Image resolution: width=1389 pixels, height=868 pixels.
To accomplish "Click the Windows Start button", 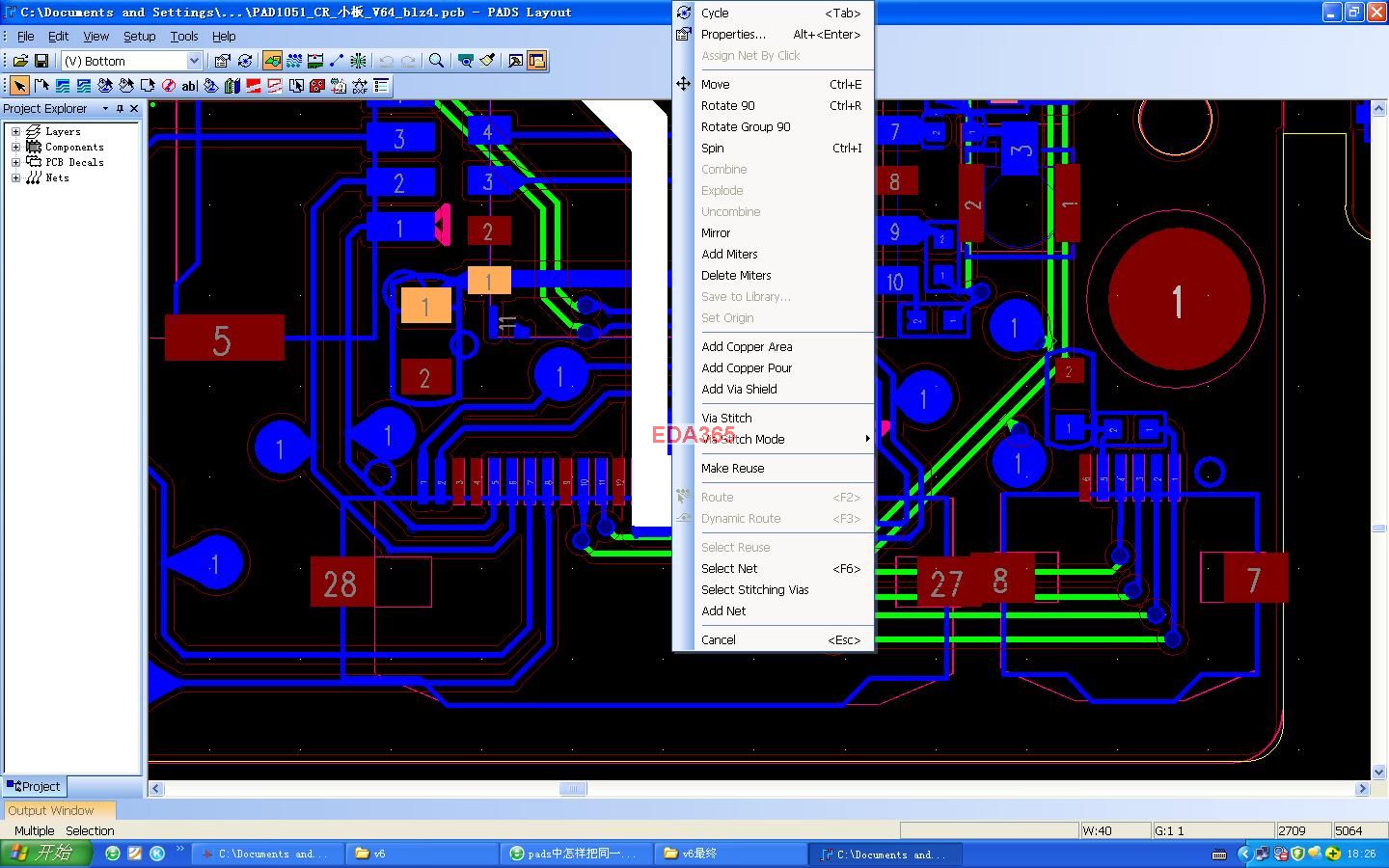I will [x=44, y=854].
